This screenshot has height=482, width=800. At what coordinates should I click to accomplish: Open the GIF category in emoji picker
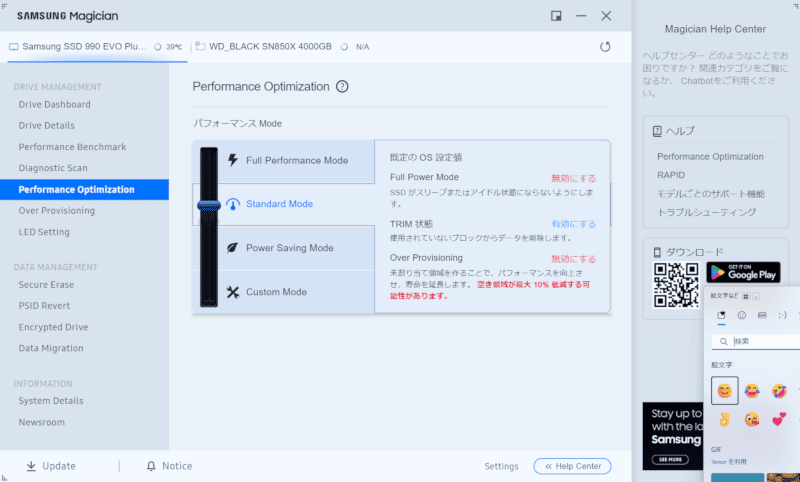click(761, 315)
